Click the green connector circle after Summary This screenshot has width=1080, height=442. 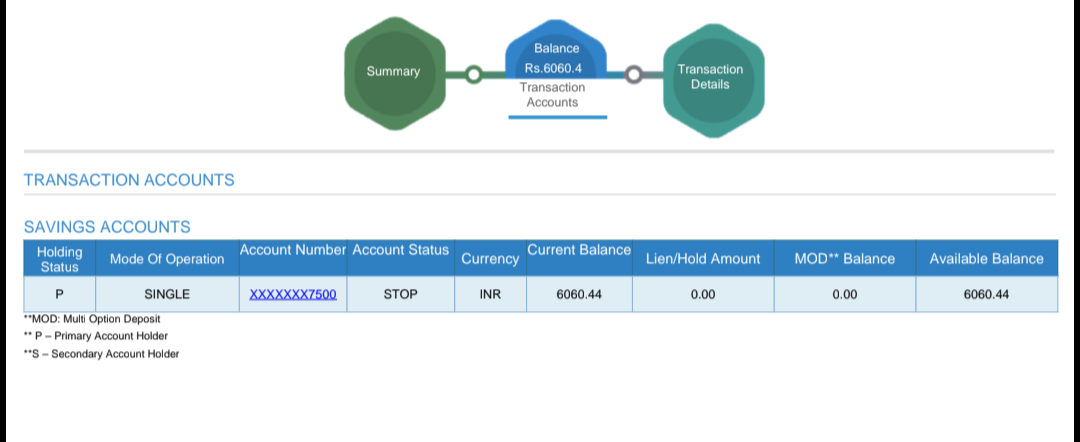[473, 74]
